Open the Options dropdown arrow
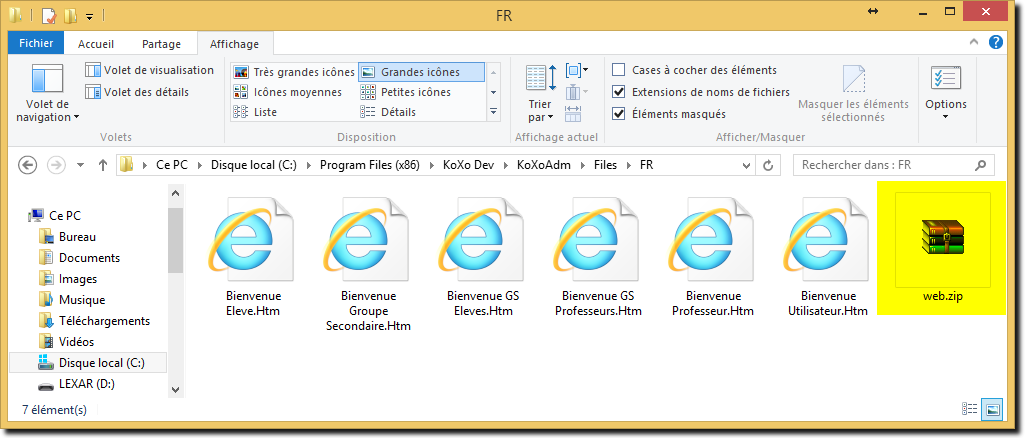 click(945, 116)
